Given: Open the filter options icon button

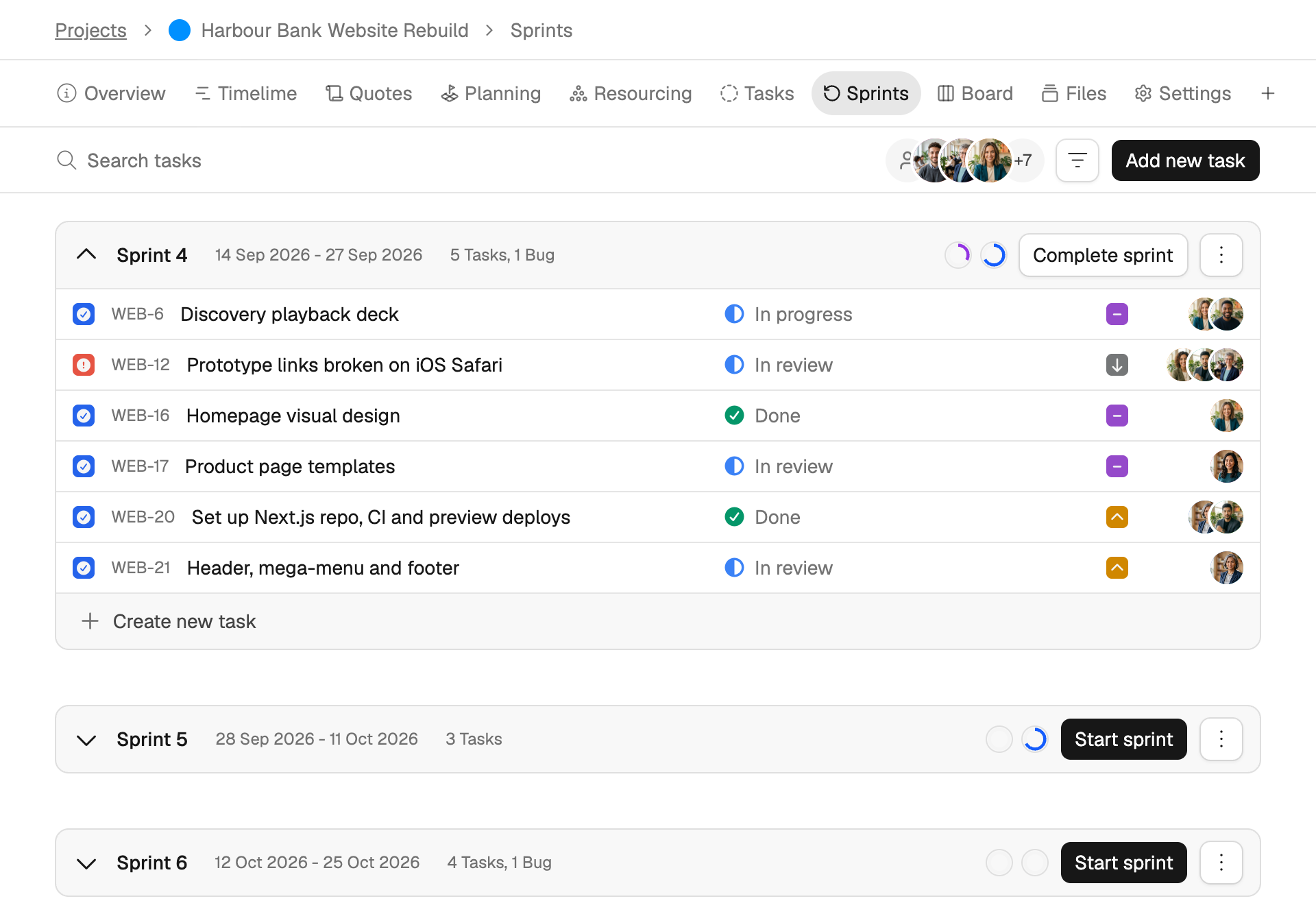Looking at the screenshot, I should pyautogui.click(x=1077, y=160).
